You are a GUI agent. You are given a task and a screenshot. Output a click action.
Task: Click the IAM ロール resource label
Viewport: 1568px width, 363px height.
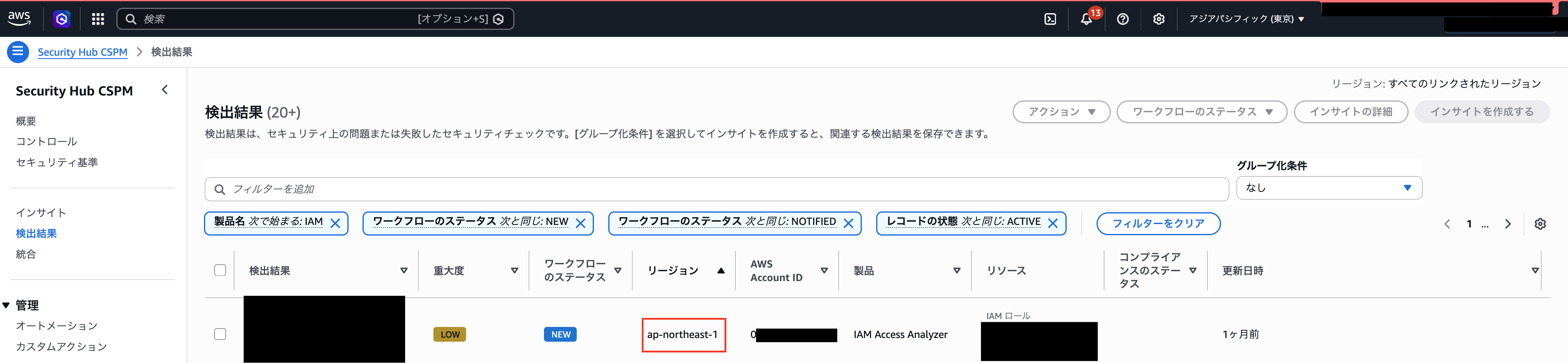(x=1008, y=315)
